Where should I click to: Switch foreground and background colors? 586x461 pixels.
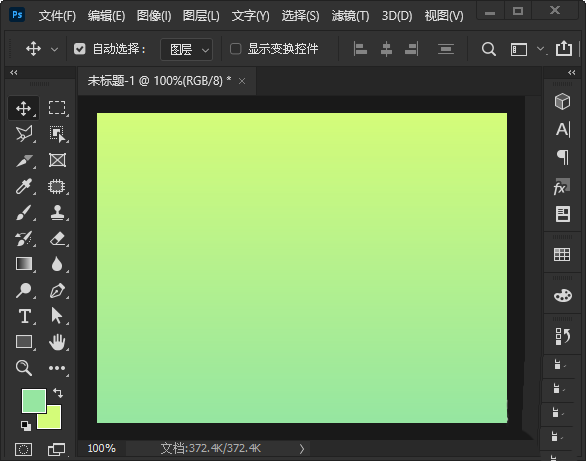click(58, 393)
